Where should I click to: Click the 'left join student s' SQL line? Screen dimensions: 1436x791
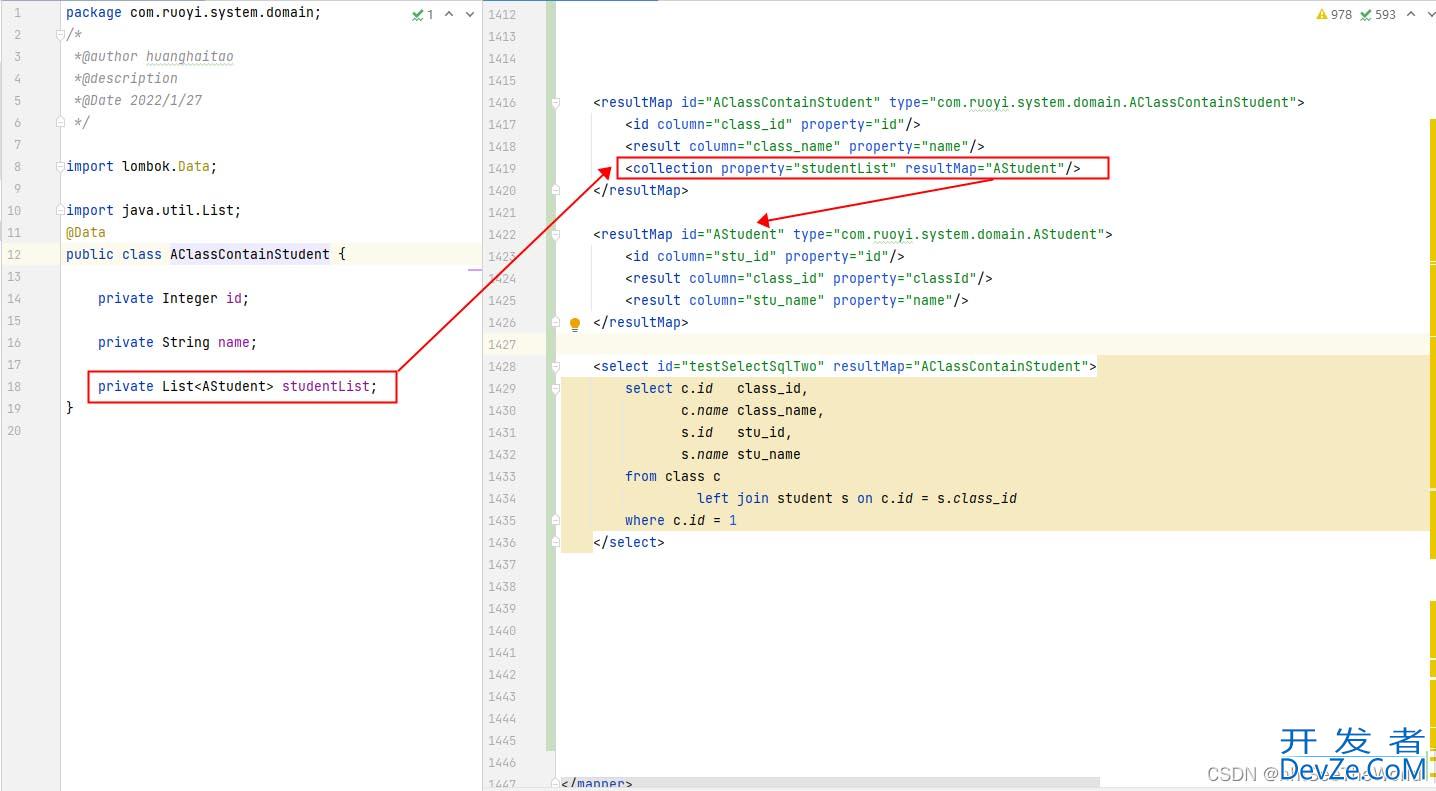(x=857, y=498)
